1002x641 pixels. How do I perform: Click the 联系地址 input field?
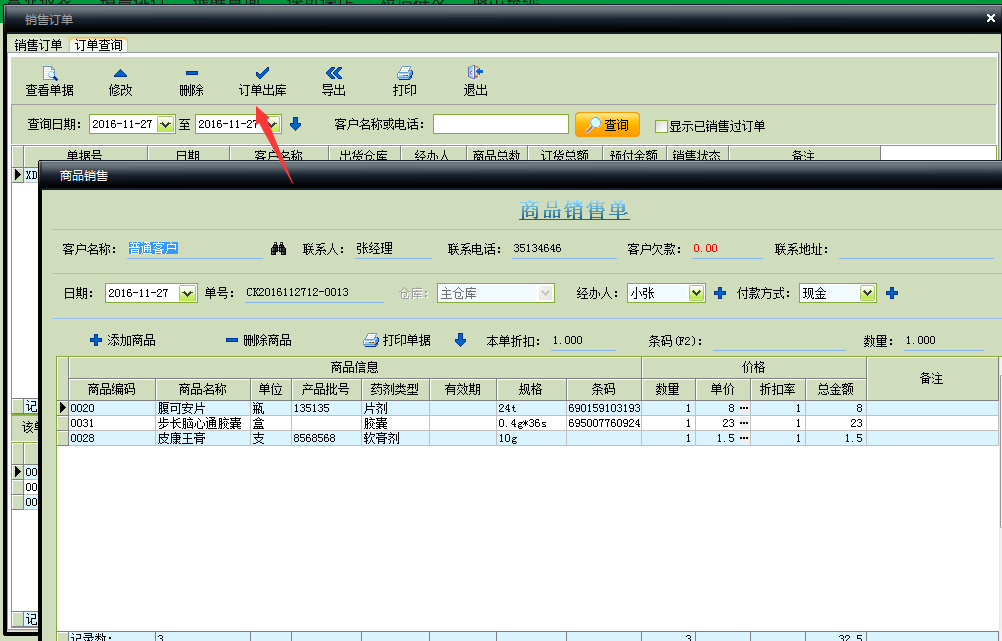[x=916, y=249]
